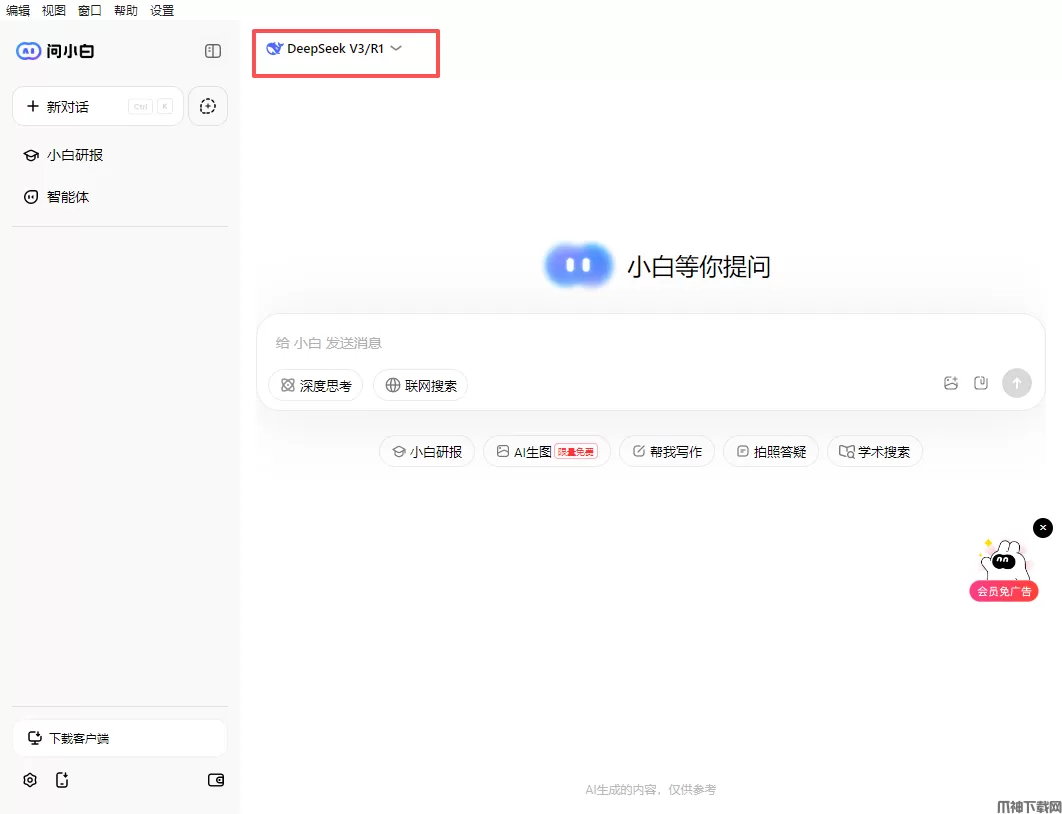1062x814 pixels.
Task: Toggle 深度思考 deep thinking mode
Action: coord(316,385)
